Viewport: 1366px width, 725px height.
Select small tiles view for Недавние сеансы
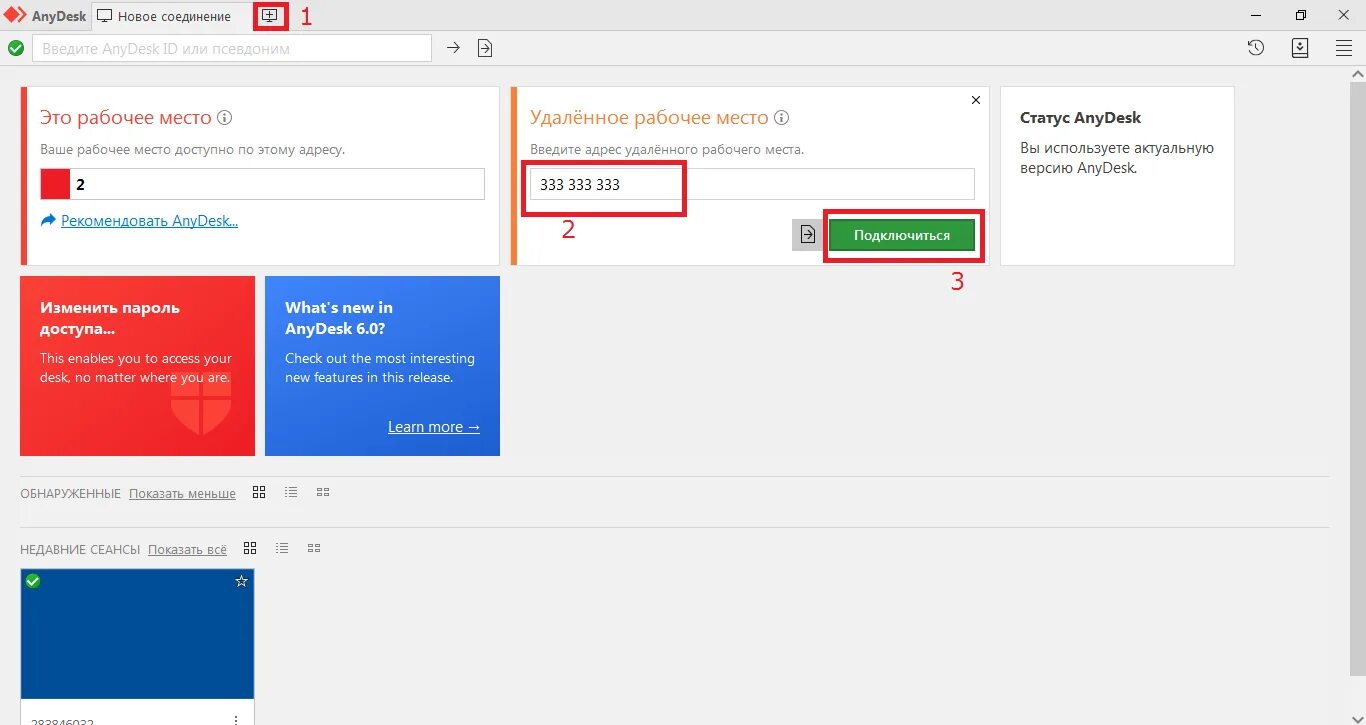(x=314, y=548)
